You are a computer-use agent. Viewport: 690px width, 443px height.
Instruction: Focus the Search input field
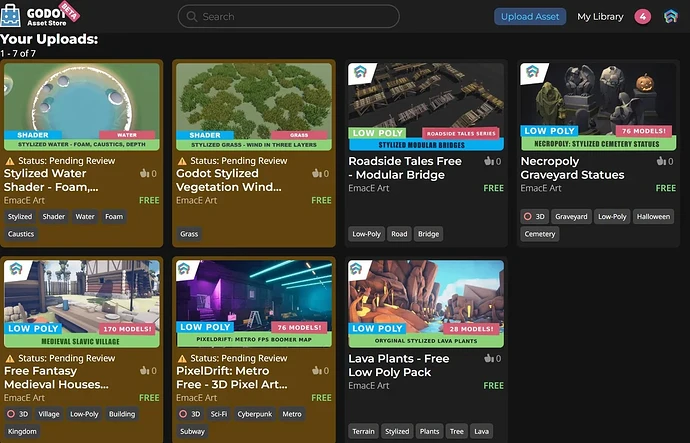coord(289,17)
